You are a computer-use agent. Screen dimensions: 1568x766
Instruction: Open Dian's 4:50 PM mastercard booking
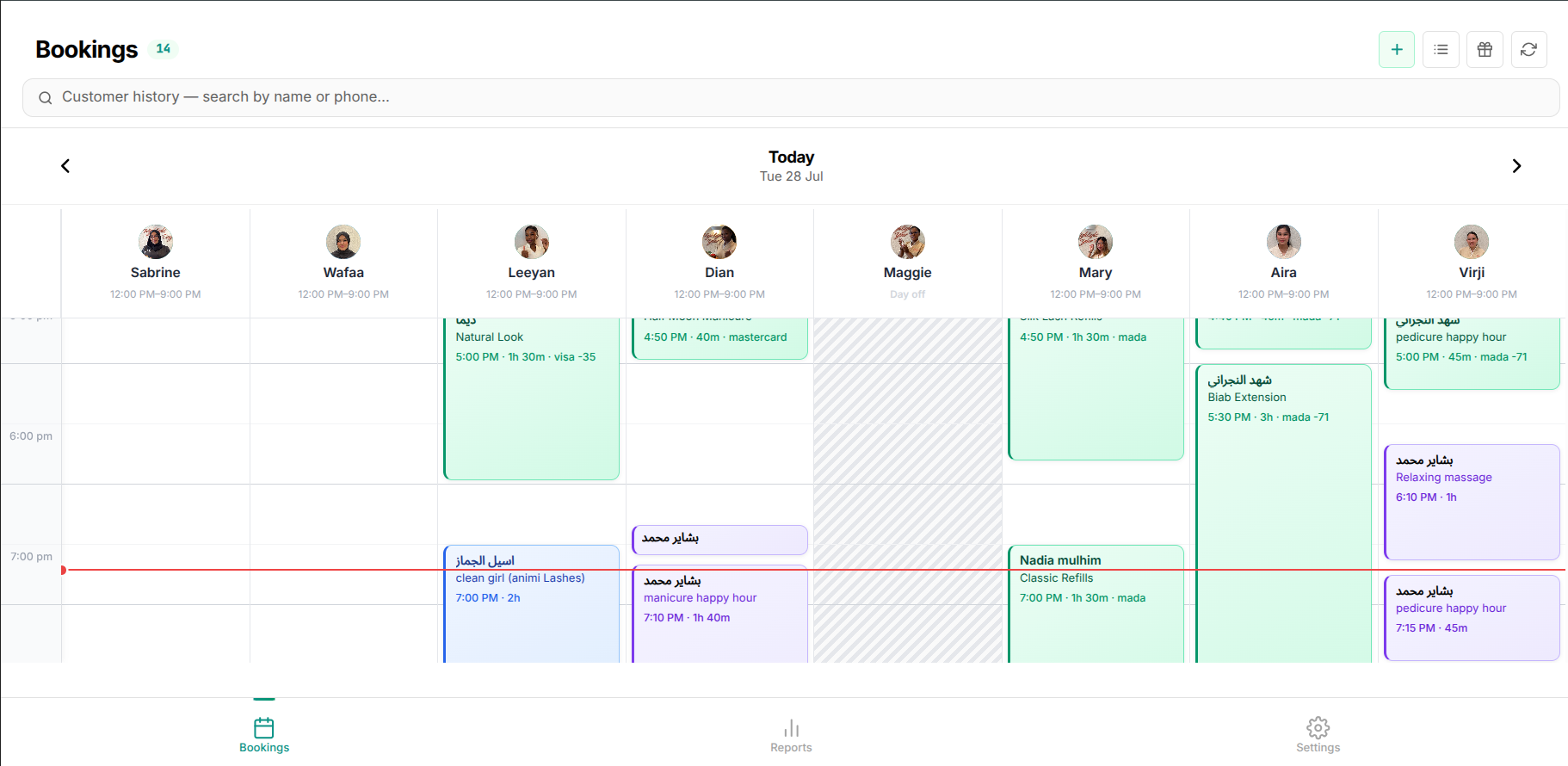[x=719, y=338]
